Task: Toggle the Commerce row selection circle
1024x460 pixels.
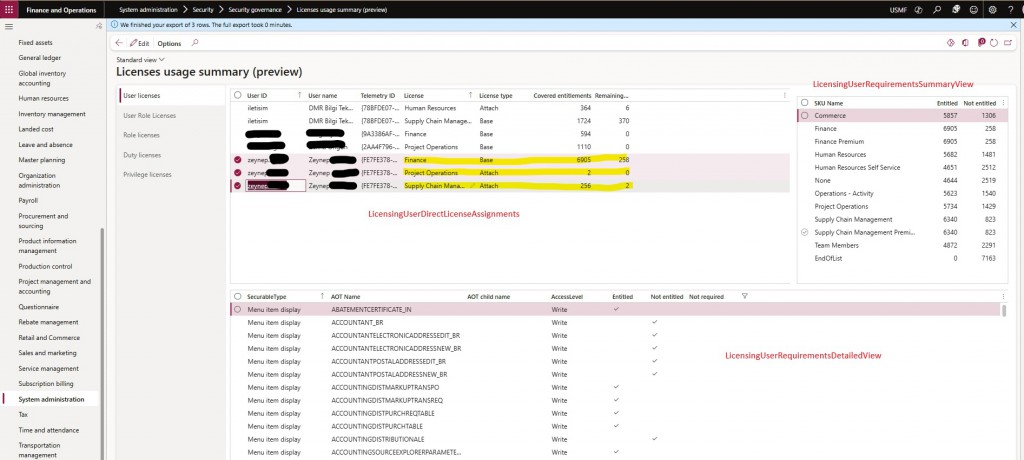Action: click(805, 116)
